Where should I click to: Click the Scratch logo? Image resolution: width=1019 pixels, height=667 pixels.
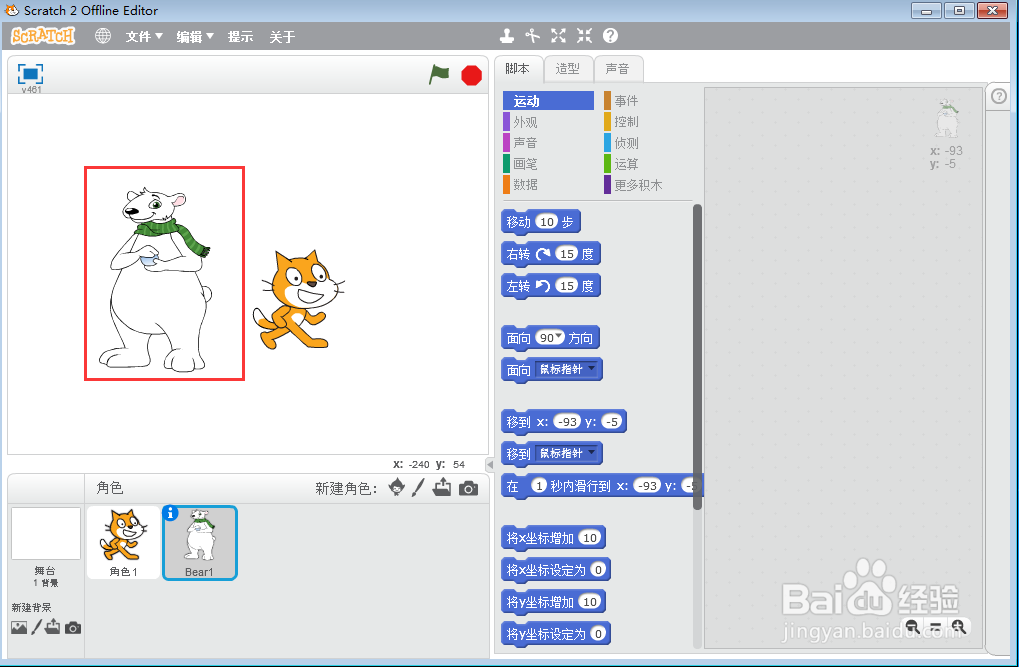coord(43,36)
